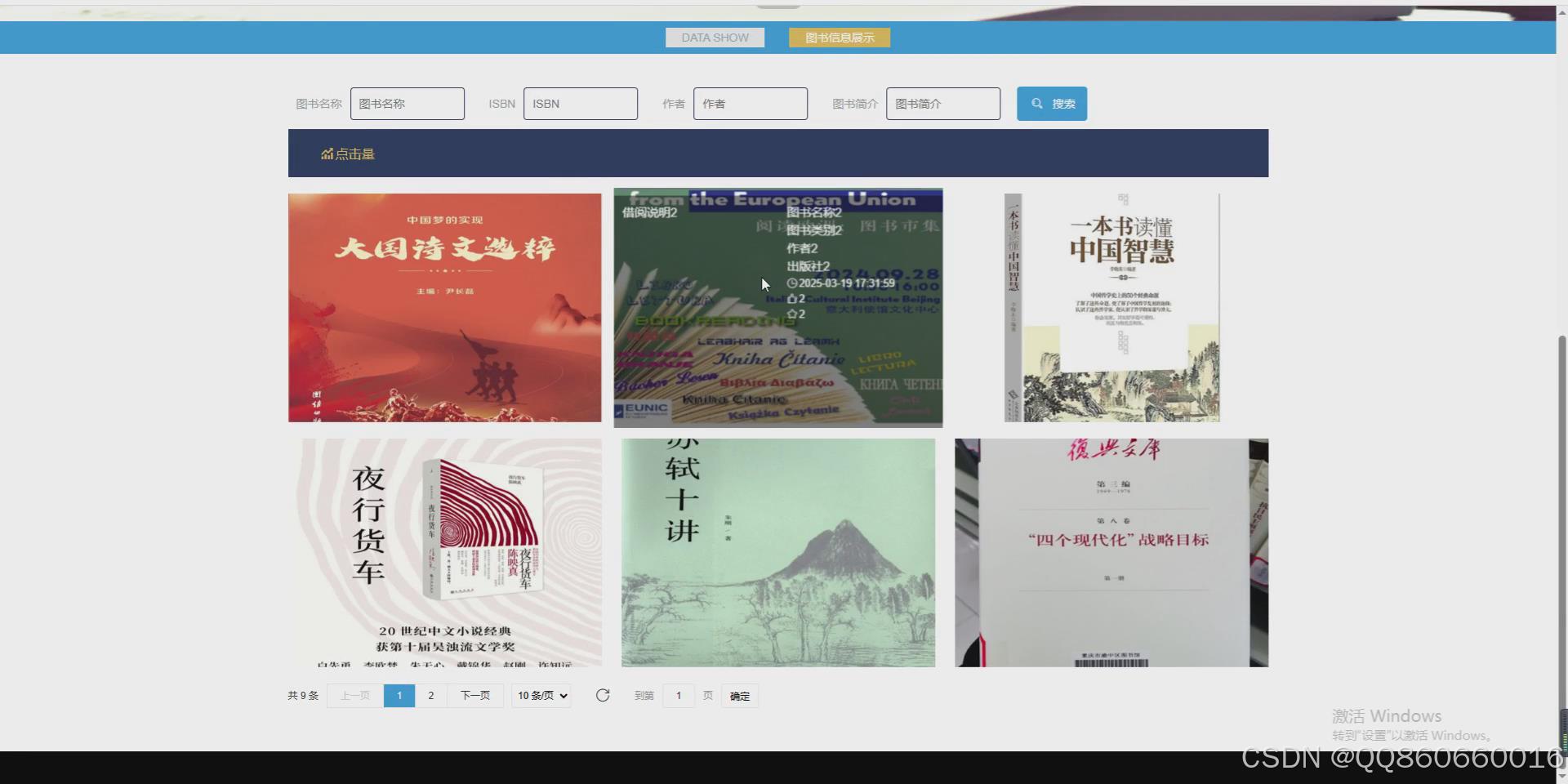Click the clock icon beside 2025-03-19
This screenshot has height=784, width=1568.
coord(791,283)
